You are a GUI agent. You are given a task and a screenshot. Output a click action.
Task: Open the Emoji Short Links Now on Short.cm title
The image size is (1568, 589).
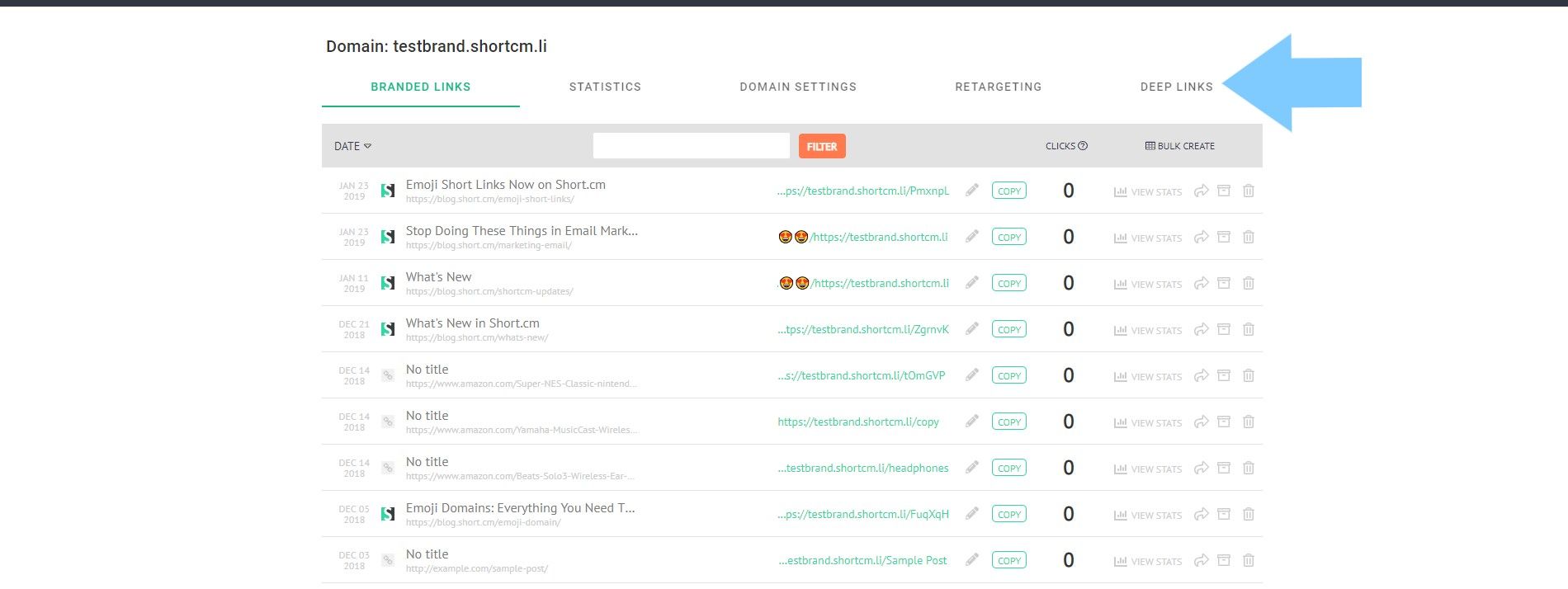pos(506,185)
